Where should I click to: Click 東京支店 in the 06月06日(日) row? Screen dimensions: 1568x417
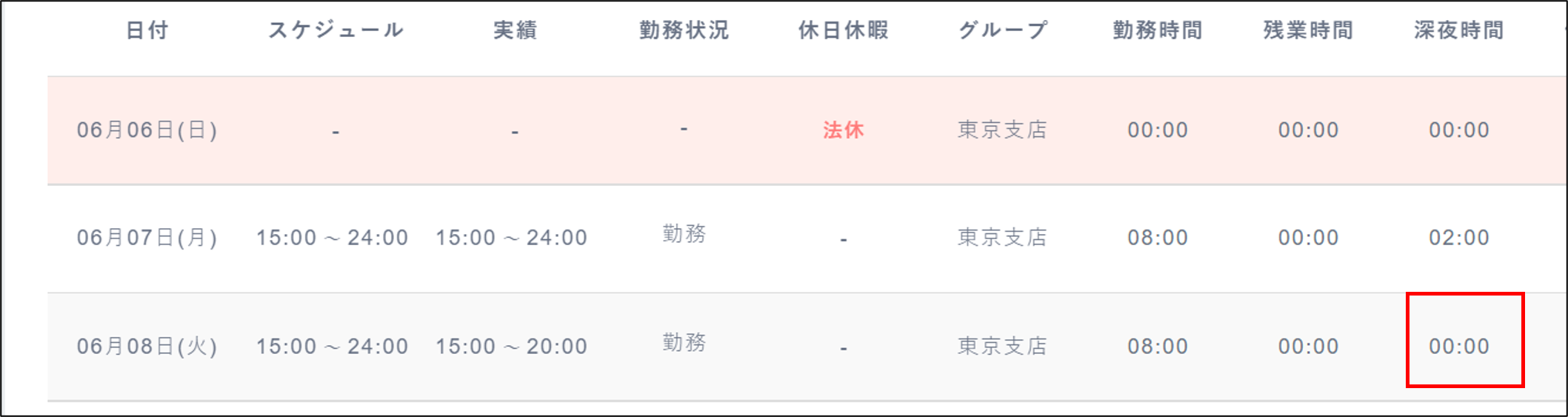(x=1002, y=130)
